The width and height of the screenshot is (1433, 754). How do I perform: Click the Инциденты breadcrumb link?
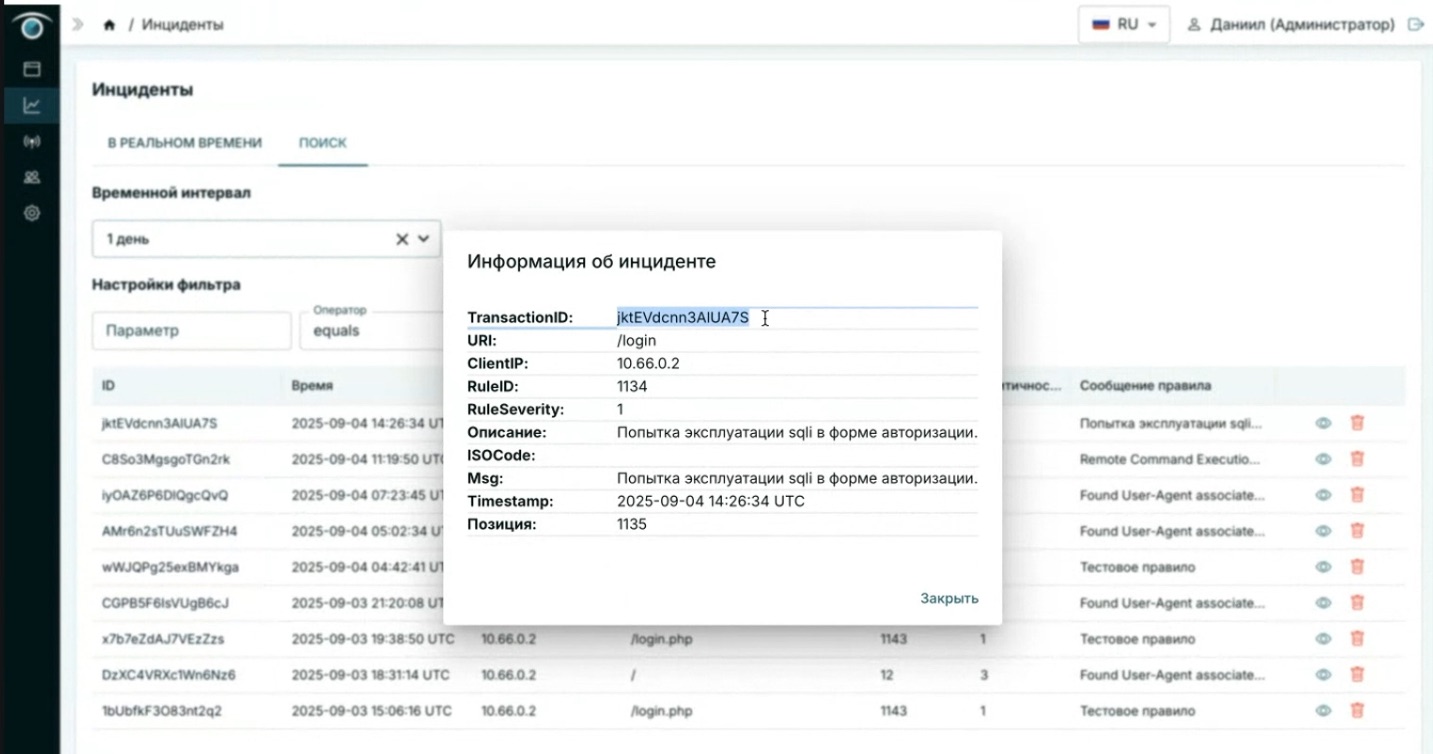[183, 25]
